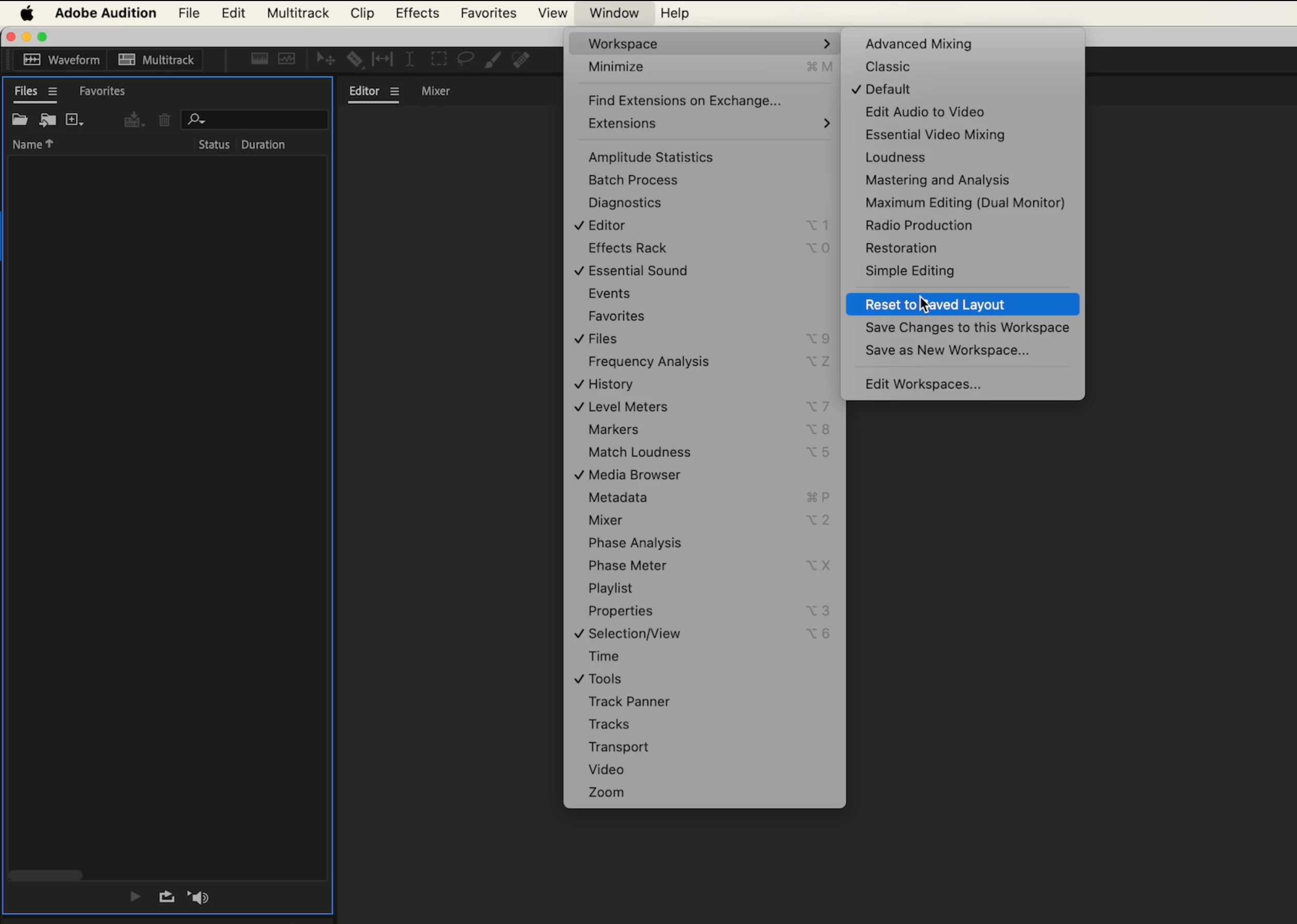Select the Razor tool in toolbar
This screenshot has height=924, width=1297.
(354, 59)
